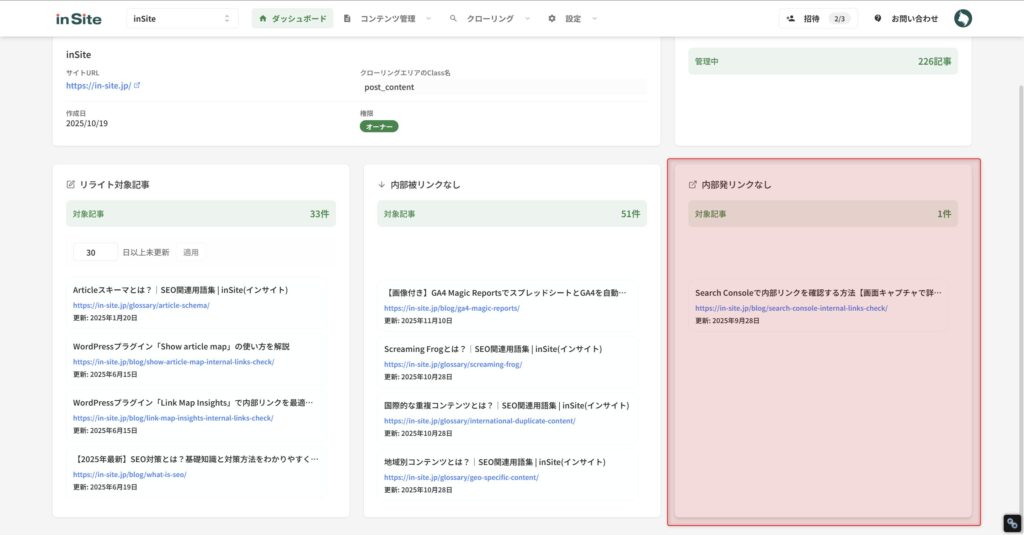Expand the 設定 chevron arrow

(594, 19)
